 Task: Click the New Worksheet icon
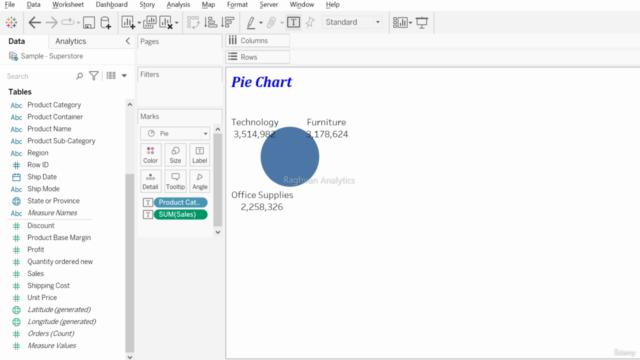click(x=128, y=22)
